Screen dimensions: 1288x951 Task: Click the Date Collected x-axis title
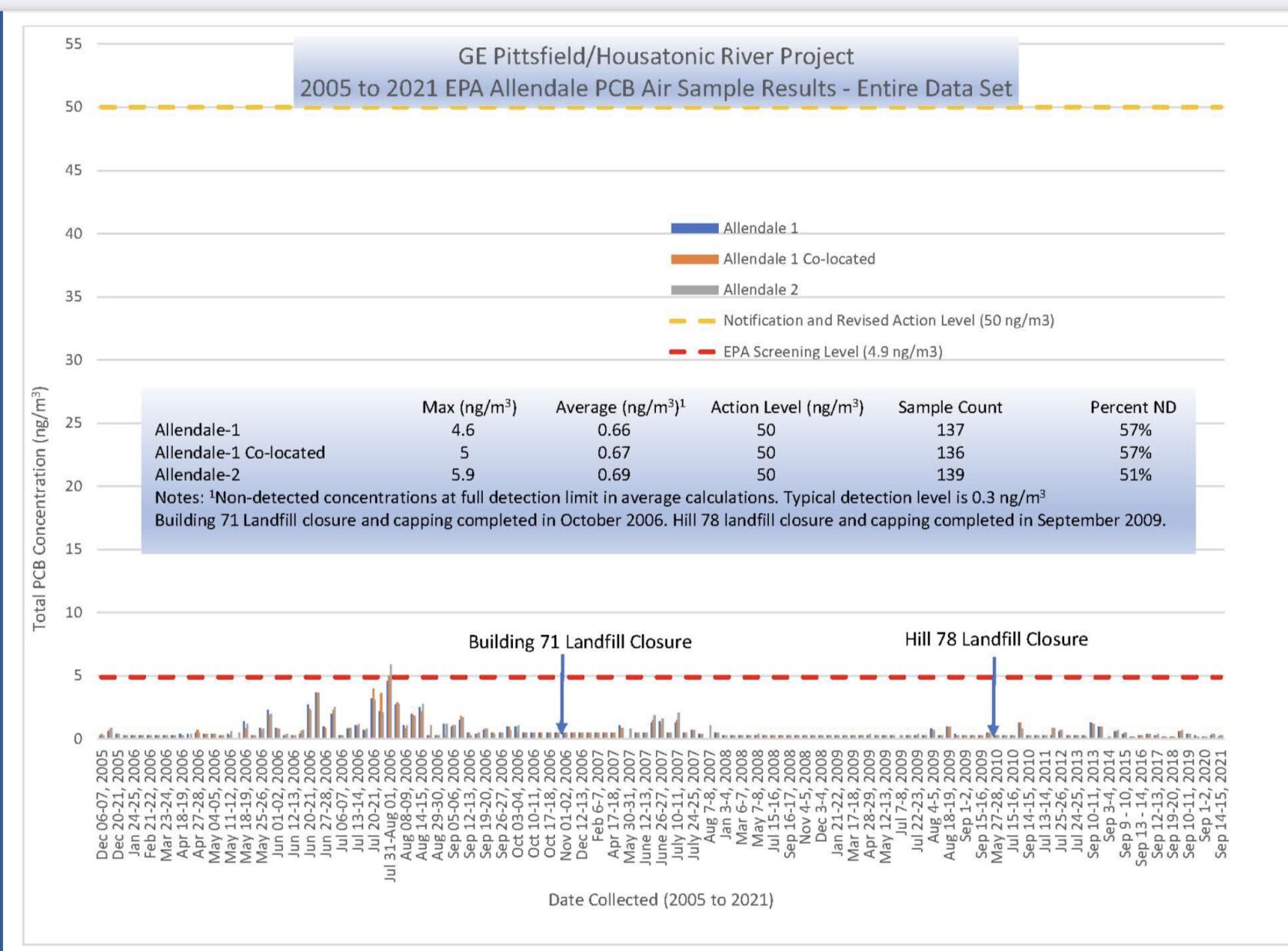pos(660,899)
